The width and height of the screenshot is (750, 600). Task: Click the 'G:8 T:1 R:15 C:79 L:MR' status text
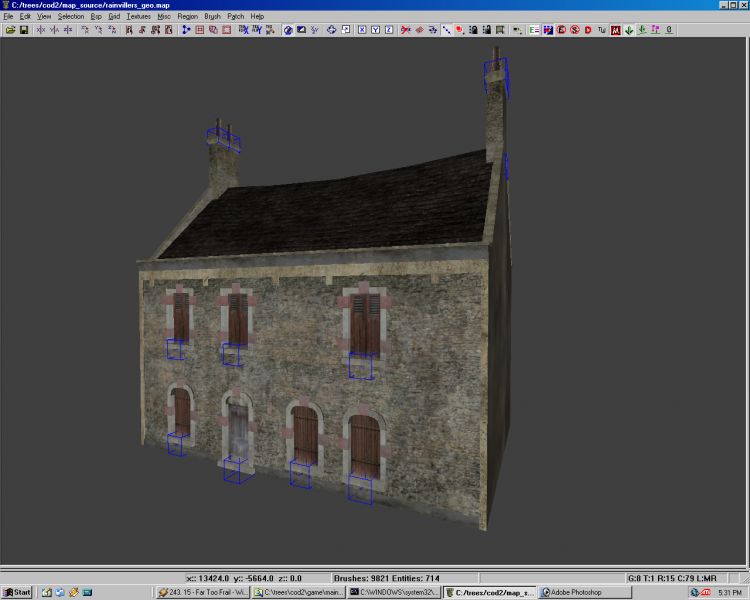672,578
